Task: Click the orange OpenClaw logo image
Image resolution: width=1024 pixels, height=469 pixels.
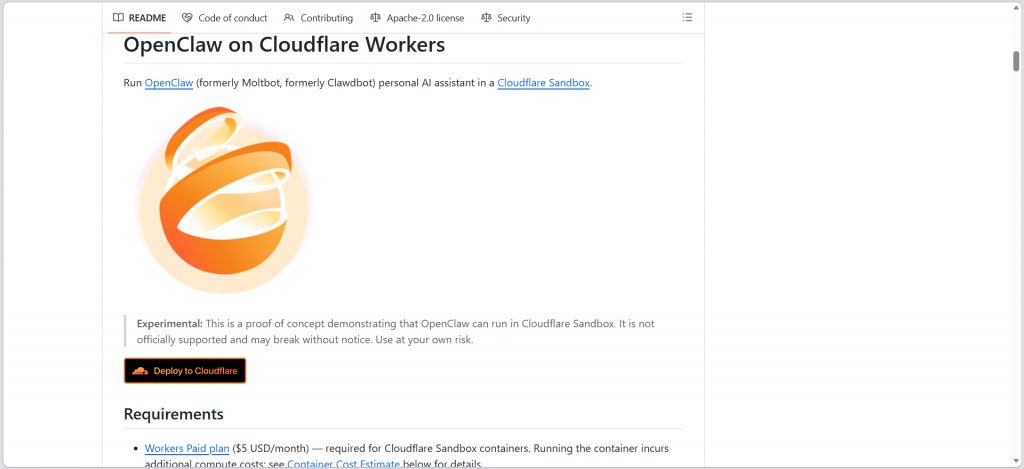Action: click(x=223, y=199)
